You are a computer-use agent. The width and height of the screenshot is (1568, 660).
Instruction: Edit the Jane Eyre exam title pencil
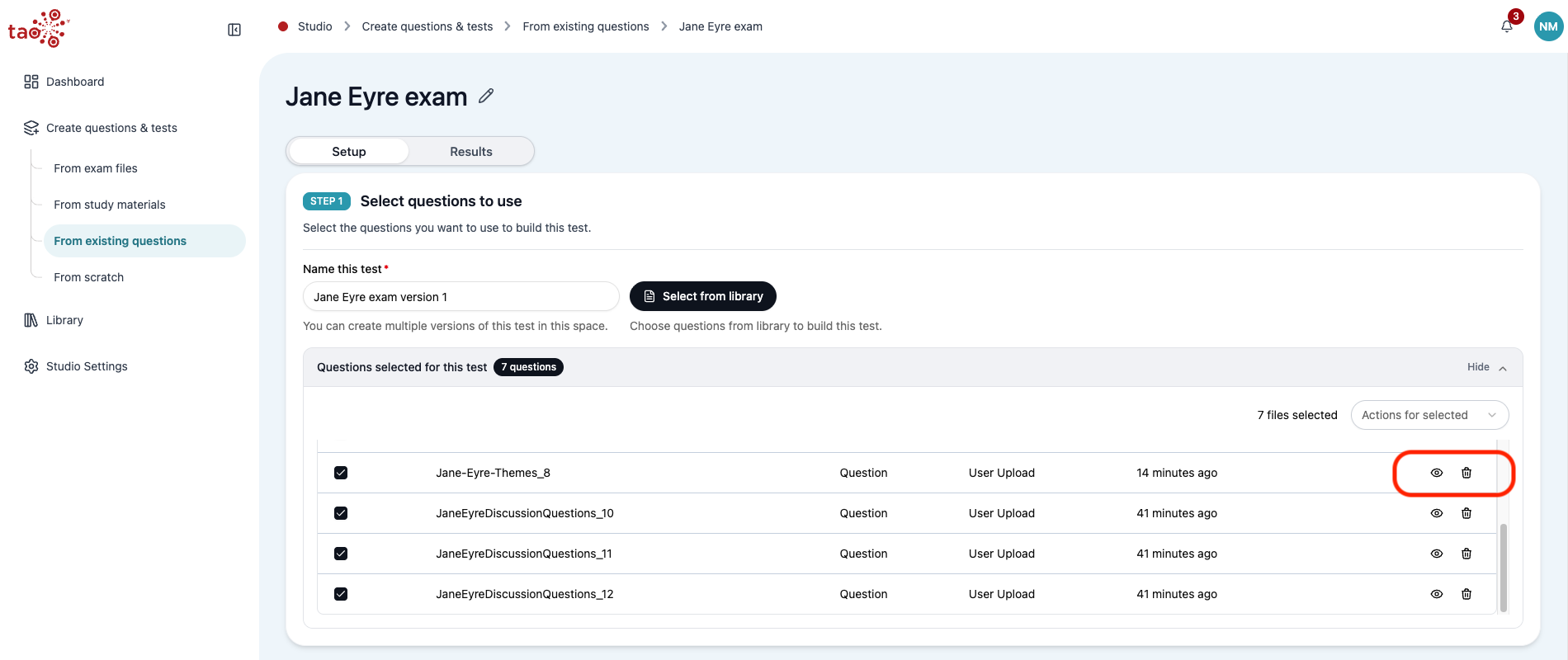(x=486, y=96)
